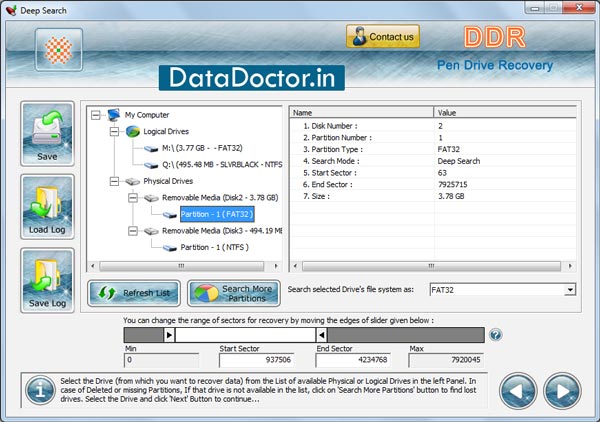Open the file system FAT32 dropdown
The height and width of the screenshot is (422, 600).
(570, 290)
